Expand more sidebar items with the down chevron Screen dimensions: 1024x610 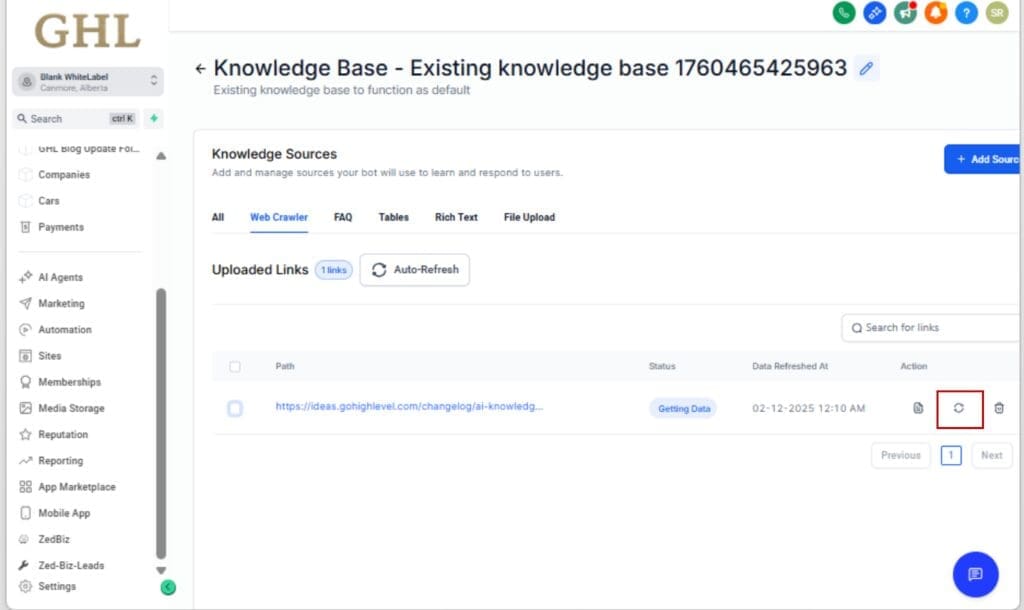[x=162, y=569]
